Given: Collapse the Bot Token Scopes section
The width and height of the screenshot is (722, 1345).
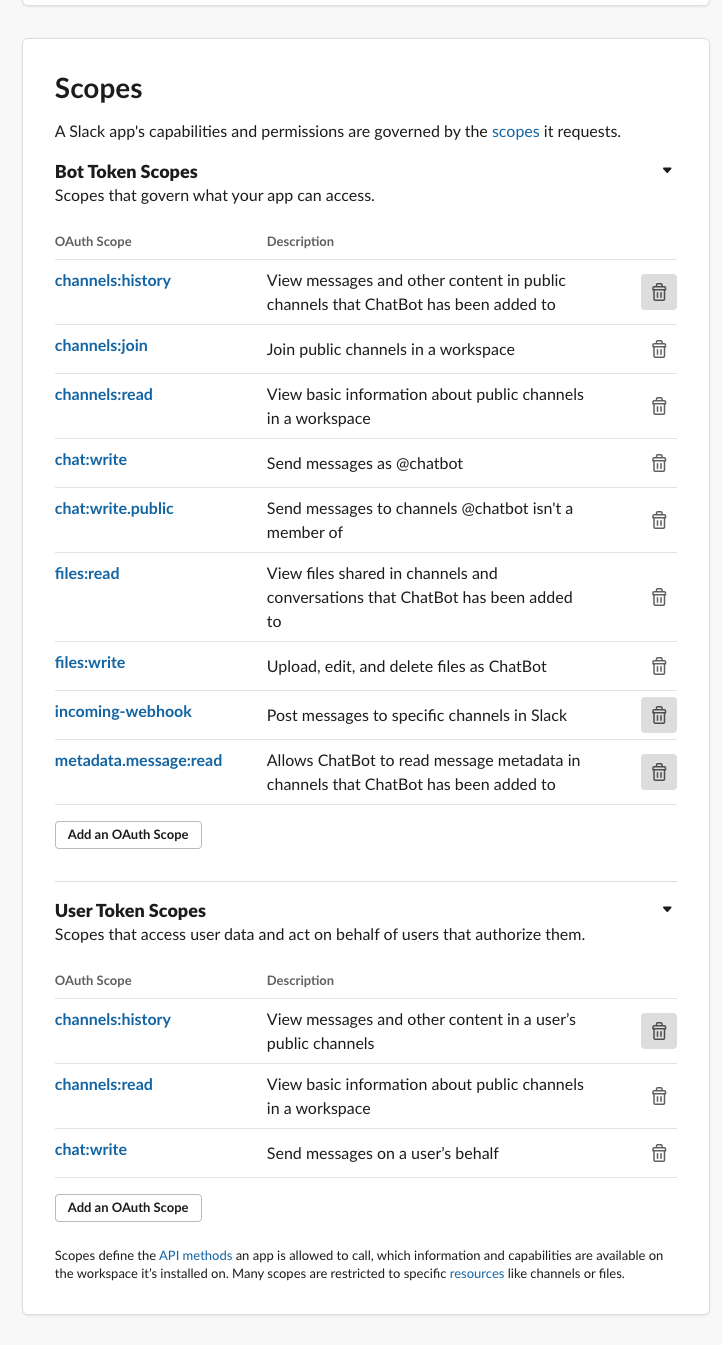Looking at the screenshot, I should (x=667, y=170).
